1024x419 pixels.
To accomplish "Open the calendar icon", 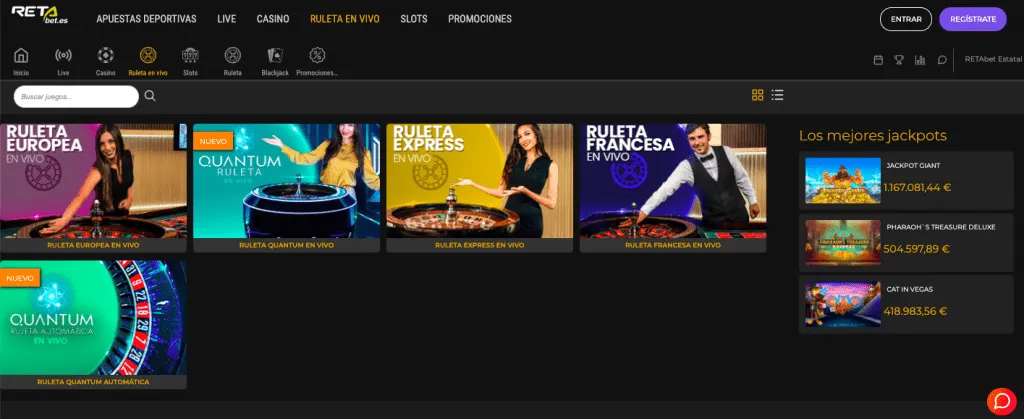I will point(878,60).
